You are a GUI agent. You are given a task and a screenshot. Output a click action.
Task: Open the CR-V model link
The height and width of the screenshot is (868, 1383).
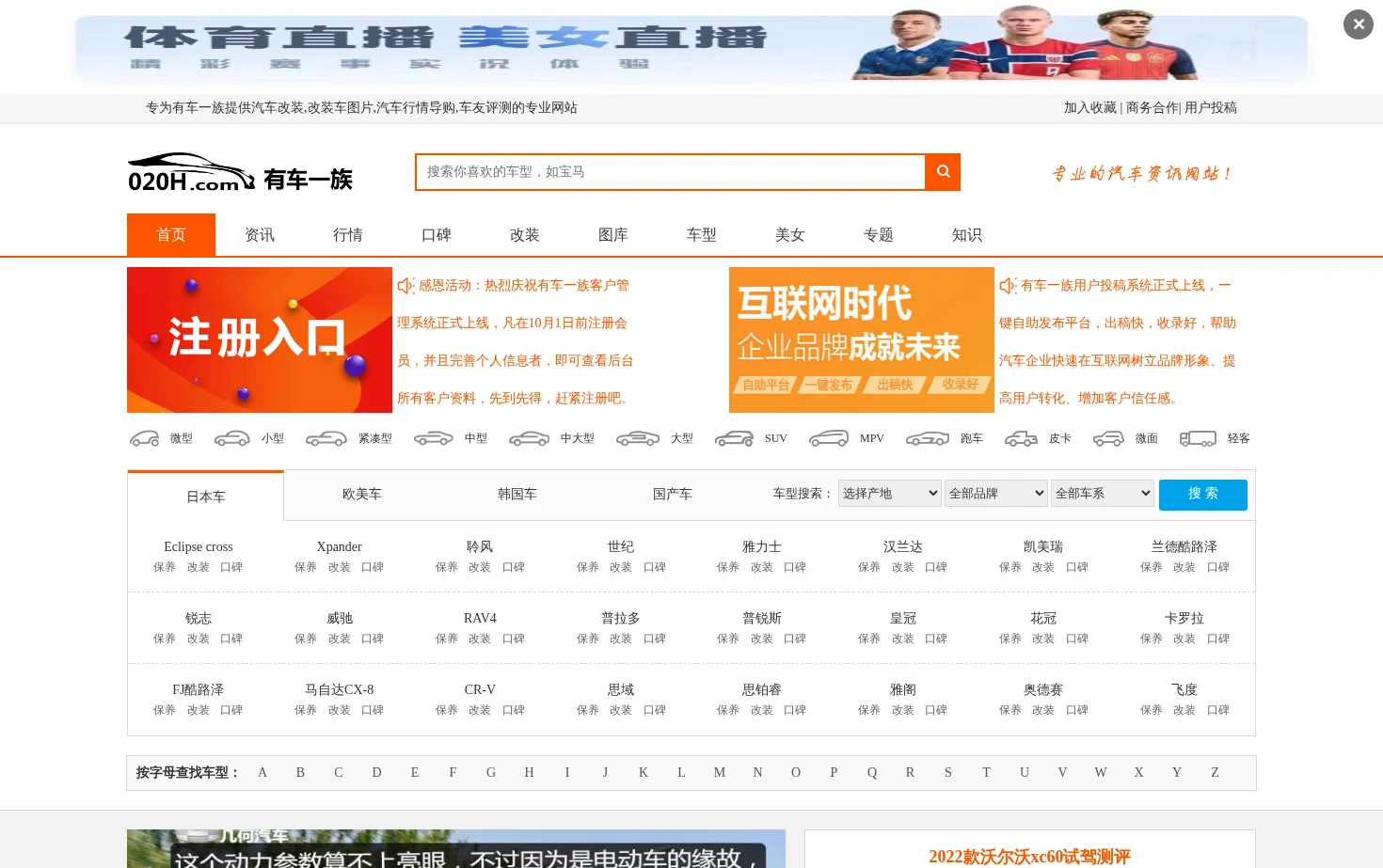coord(480,689)
